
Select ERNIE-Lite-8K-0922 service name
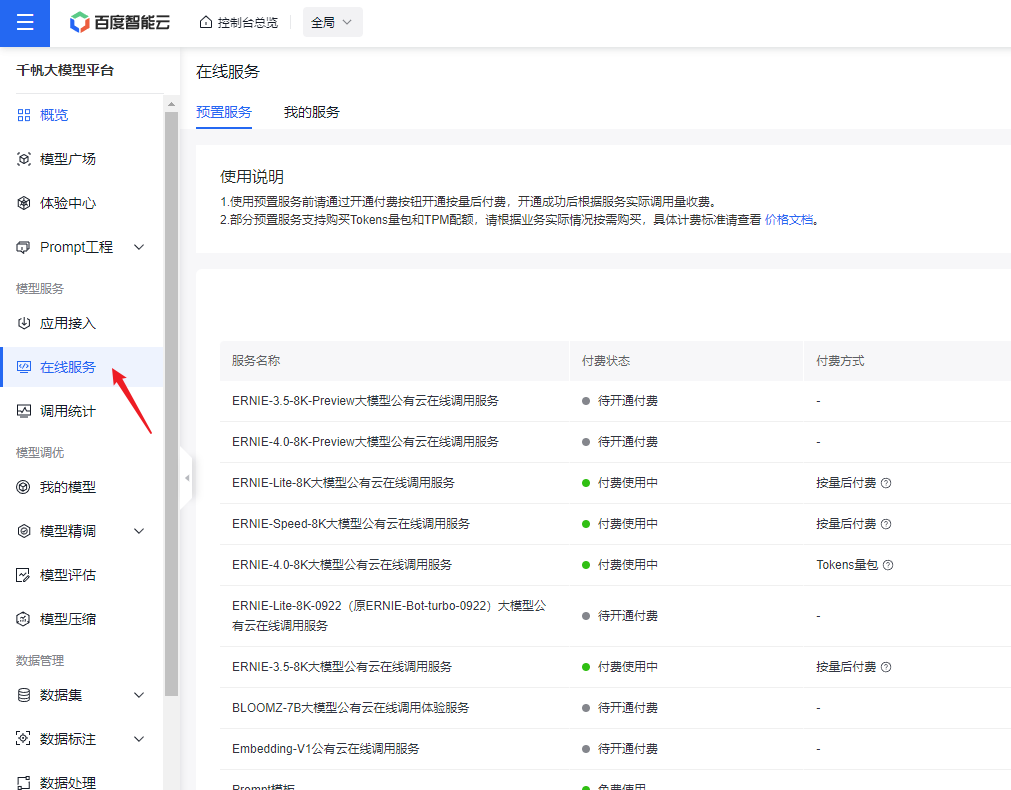389,616
